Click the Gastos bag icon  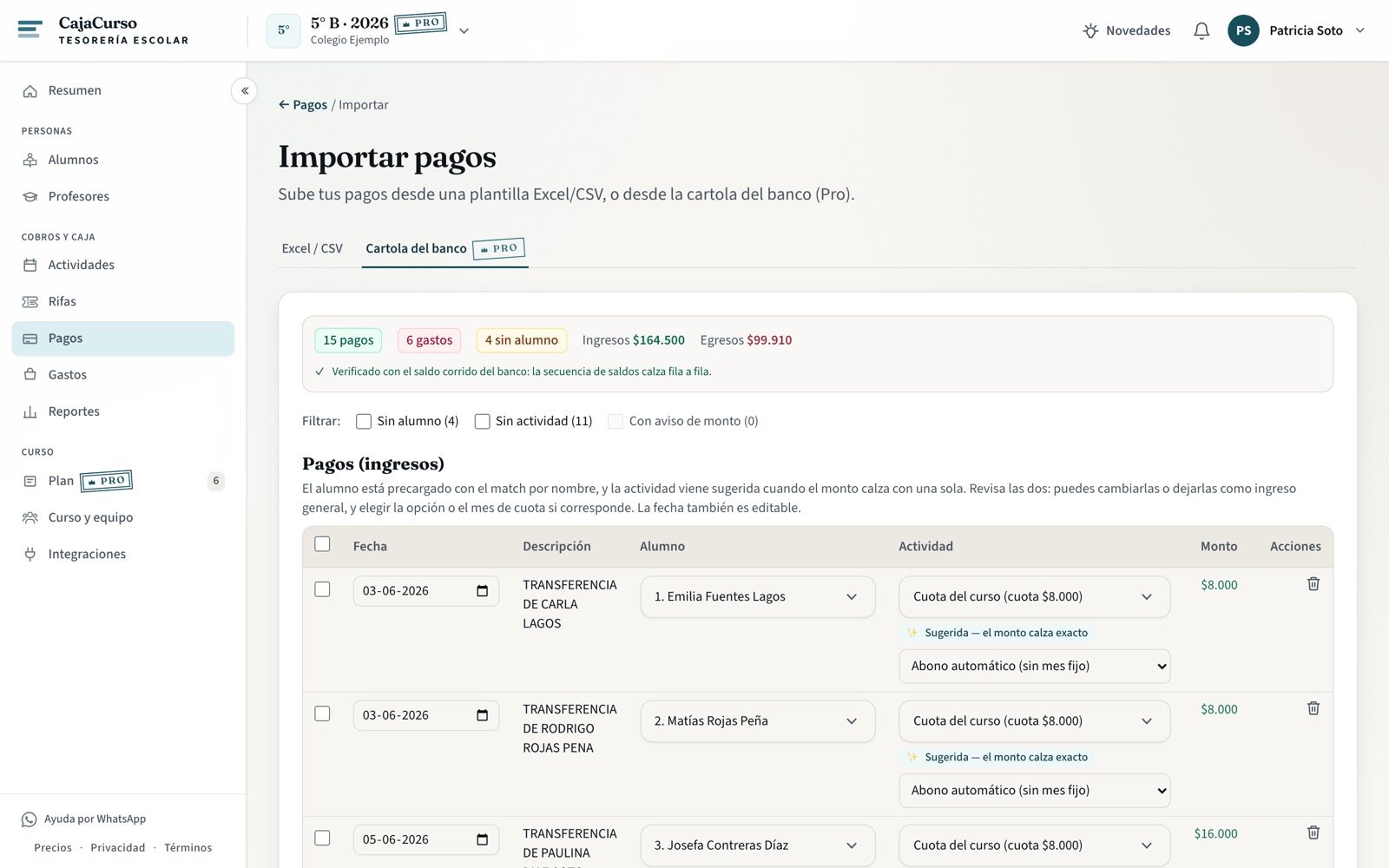30,375
